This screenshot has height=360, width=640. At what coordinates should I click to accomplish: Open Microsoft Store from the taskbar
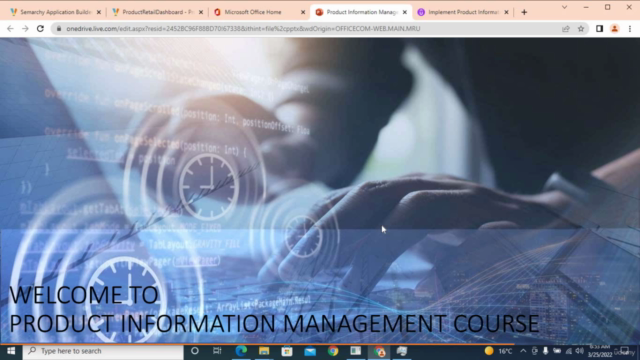(287, 351)
